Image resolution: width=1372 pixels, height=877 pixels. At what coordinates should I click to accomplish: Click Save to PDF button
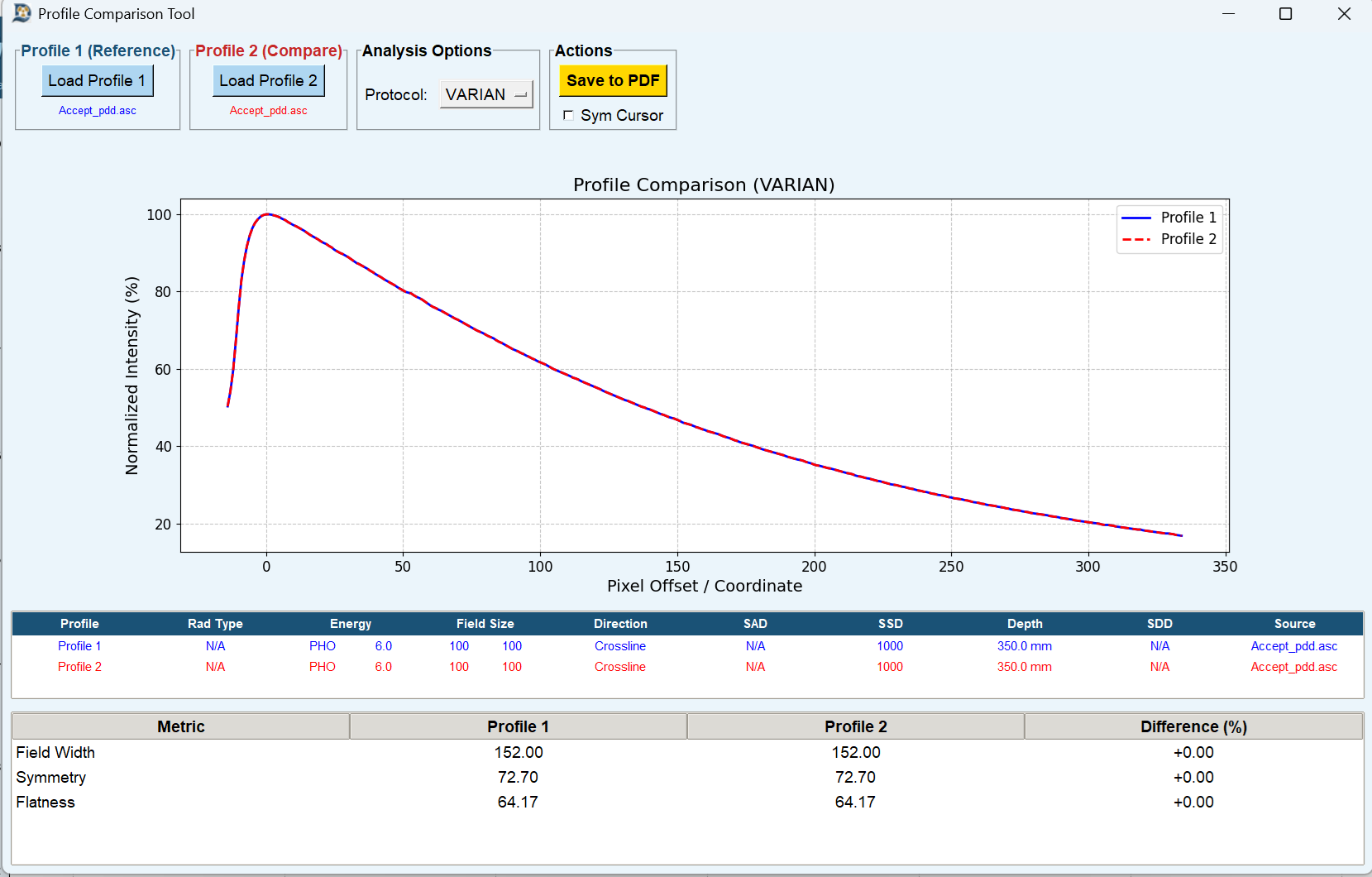(x=613, y=80)
